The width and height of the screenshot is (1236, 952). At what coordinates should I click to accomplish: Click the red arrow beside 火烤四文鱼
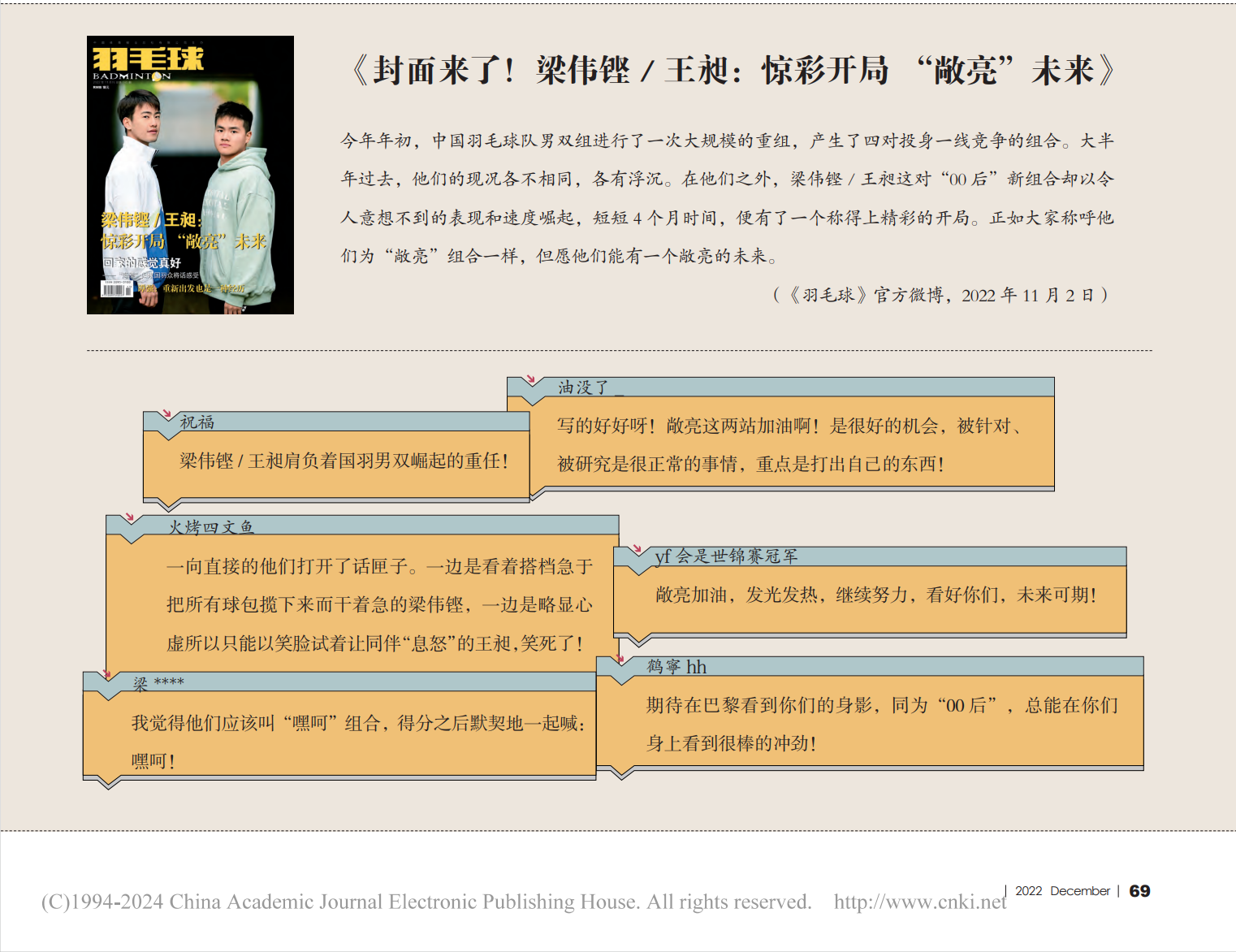point(129,517)
